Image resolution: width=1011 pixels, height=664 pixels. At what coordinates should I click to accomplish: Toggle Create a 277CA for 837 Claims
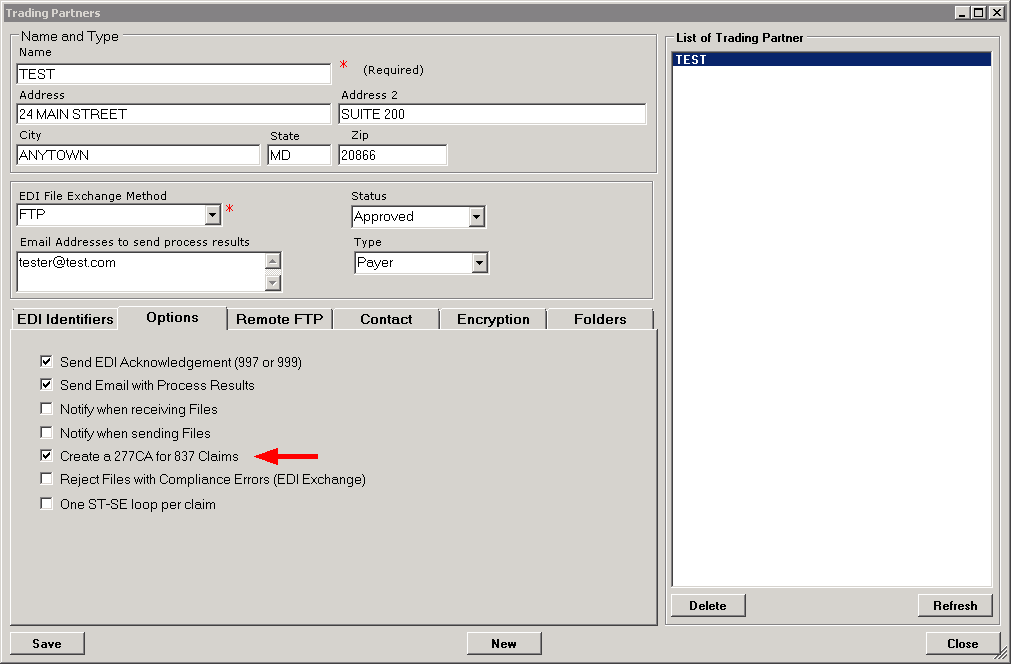[x=46, y=456]
